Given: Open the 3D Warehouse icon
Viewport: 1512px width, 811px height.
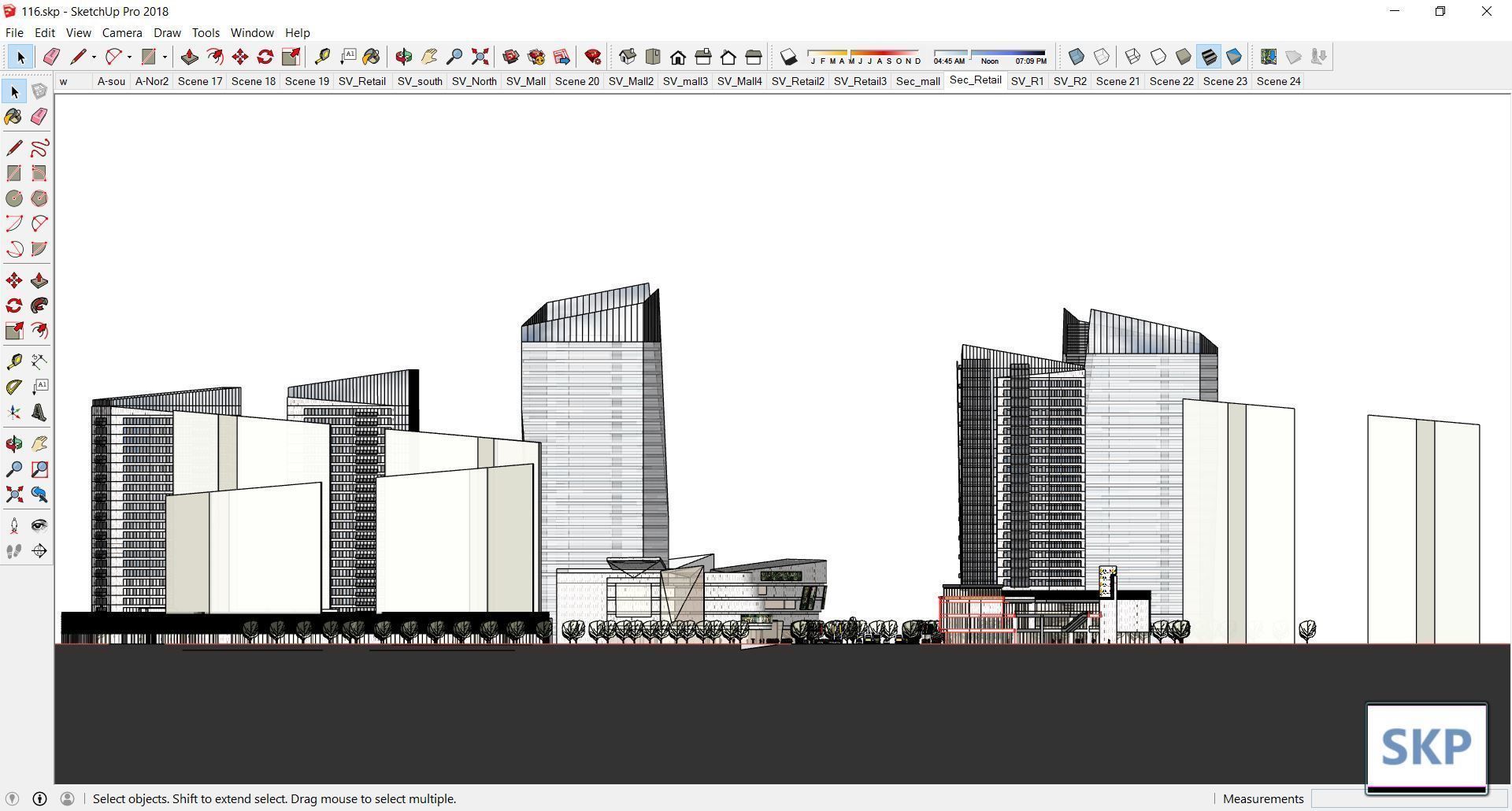Looking at the screenshot, I should tap(511, 57).
